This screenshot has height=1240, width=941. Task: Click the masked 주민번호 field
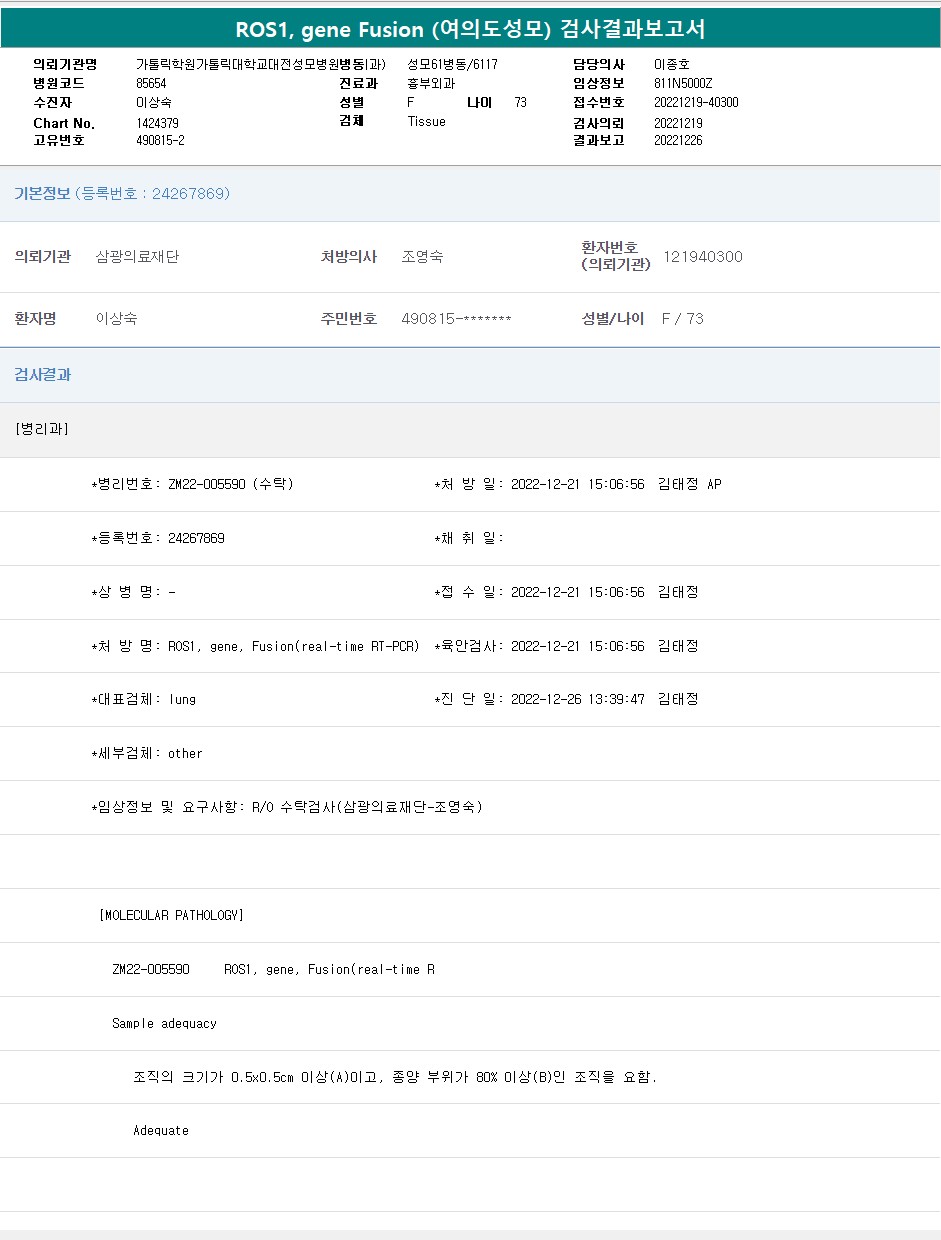[456, 319]
